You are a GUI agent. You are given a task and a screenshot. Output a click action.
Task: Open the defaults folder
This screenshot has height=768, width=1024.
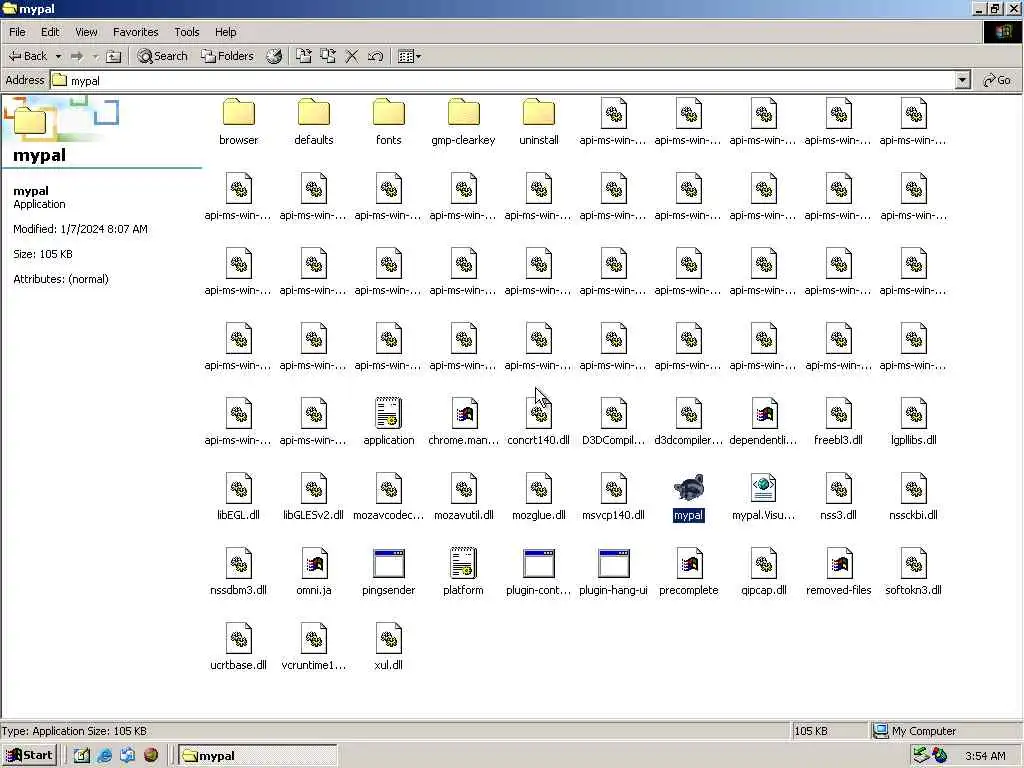(313, 122)
